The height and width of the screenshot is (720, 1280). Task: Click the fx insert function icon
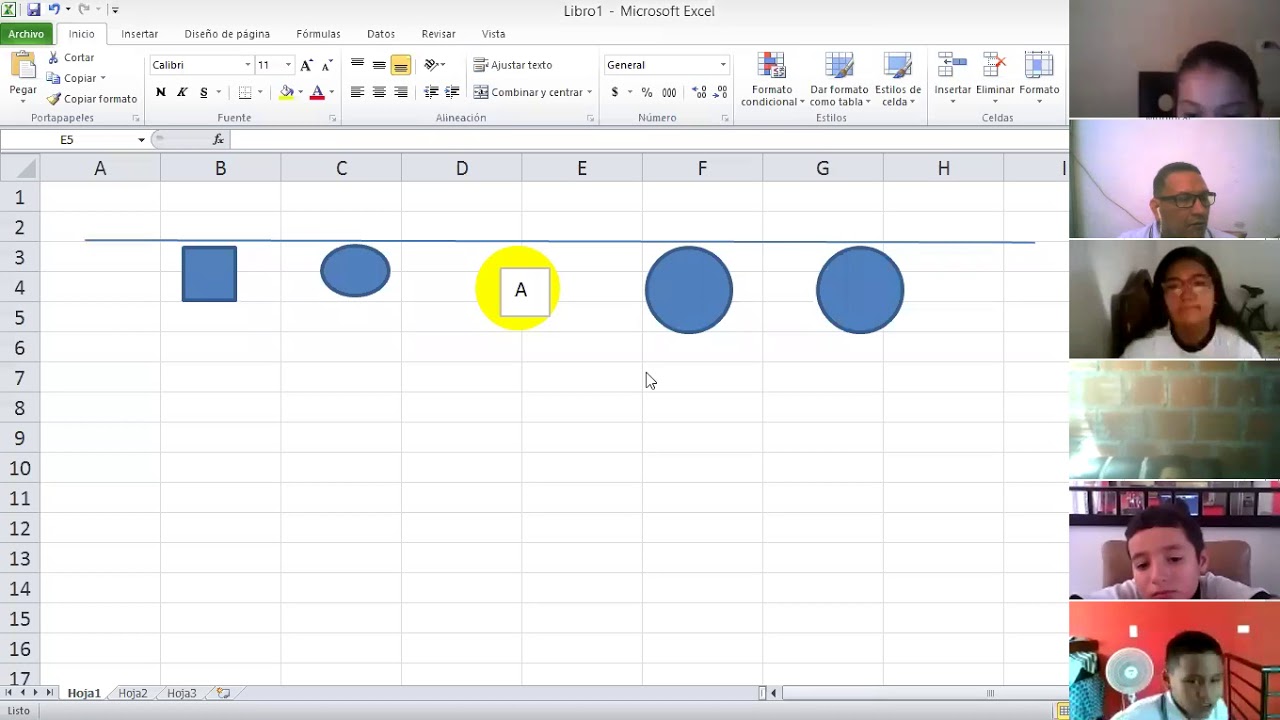point(218,140)
